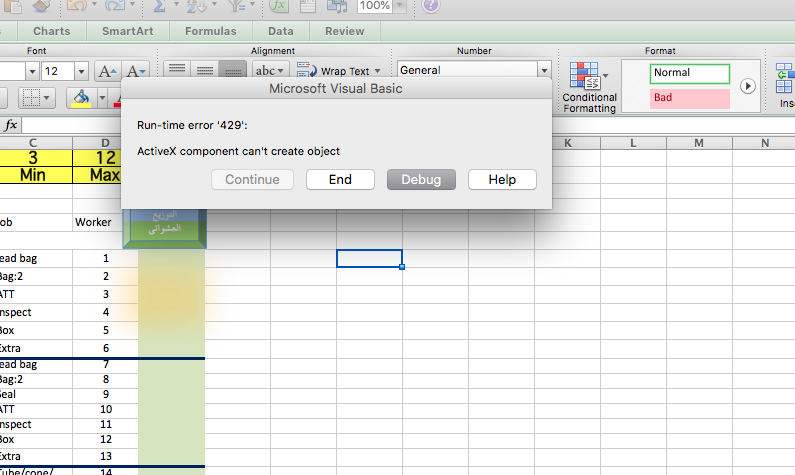Image resolution: width=795 pixels, height=475 pixels.
Task: Click the Borders grid icon
Action: pyautogui.click(x=31, y=97)
